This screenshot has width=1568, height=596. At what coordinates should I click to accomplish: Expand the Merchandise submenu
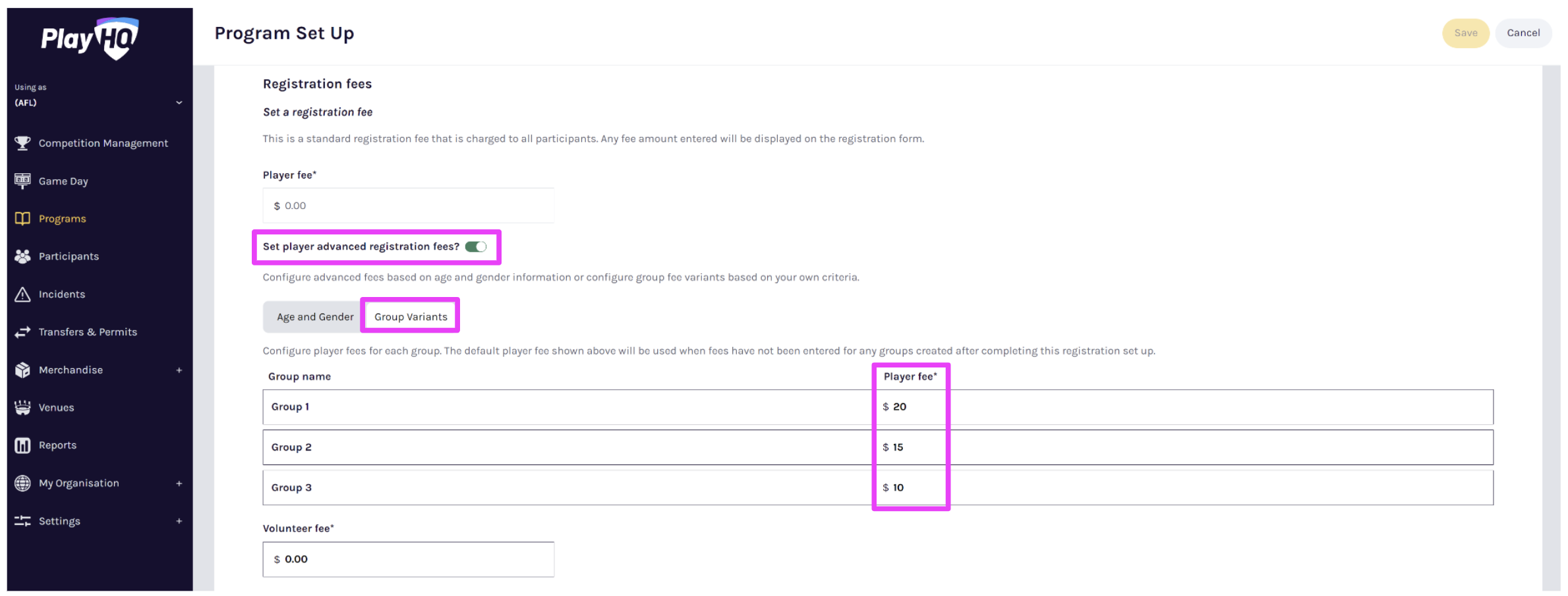[179, 370]
